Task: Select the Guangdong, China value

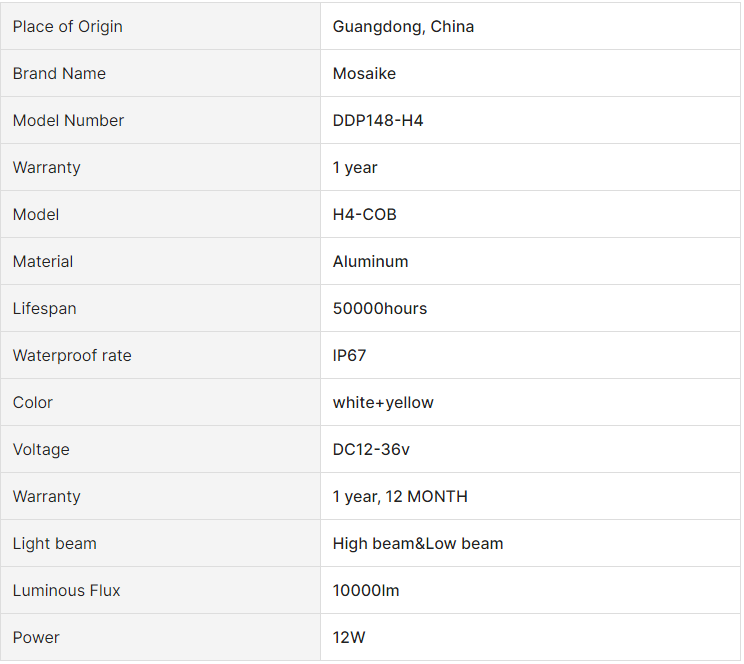Action: pyautogui.click(x=403, y=27)
